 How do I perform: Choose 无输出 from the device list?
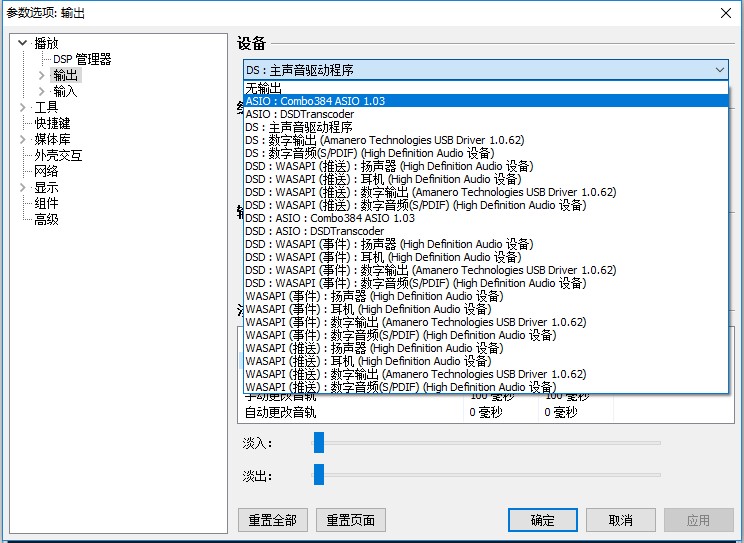click(263, 89)
